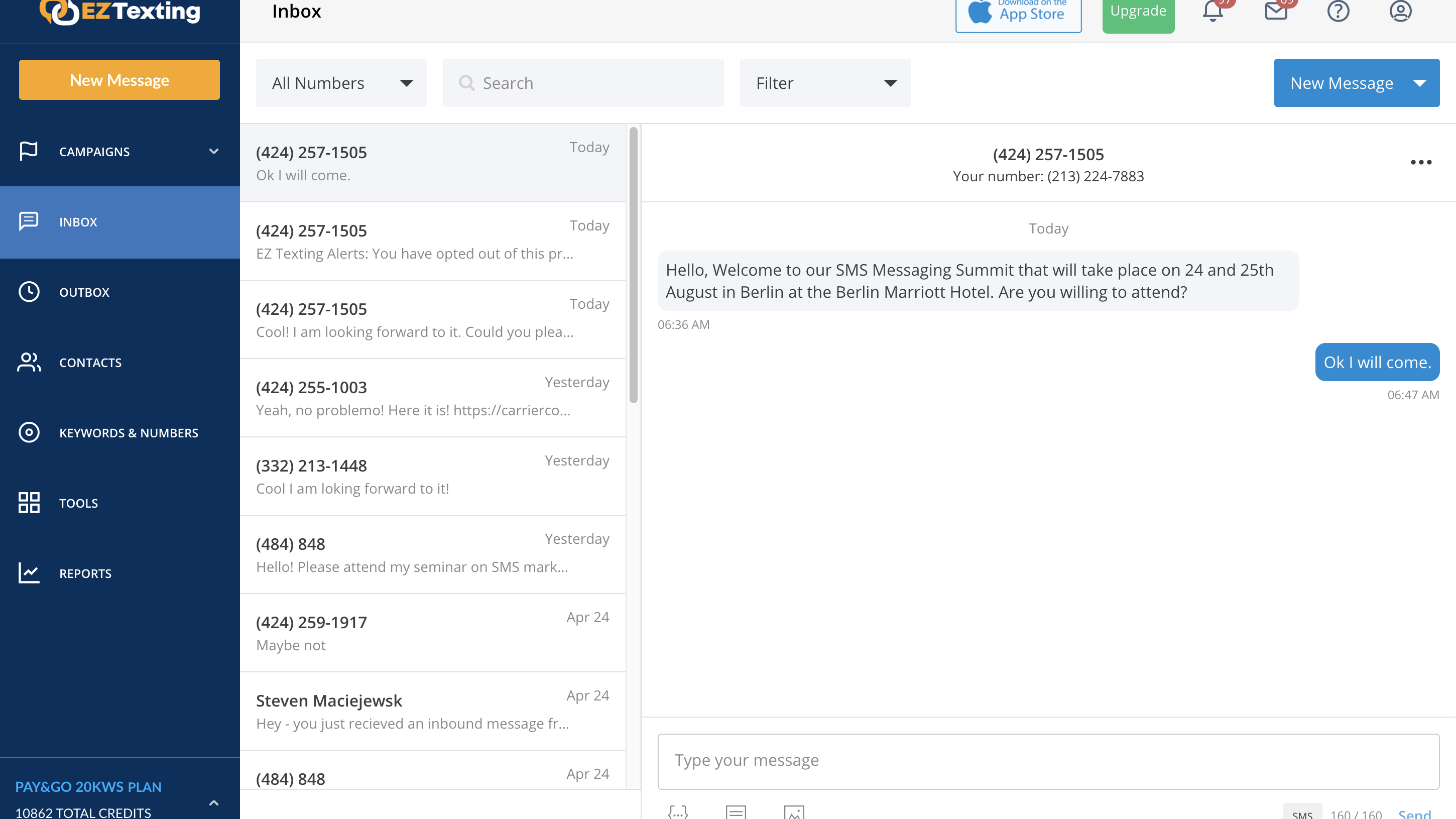The height and width of the screenshot is (819, 1456).
Task: Open the Keywords & Numbers section
Action: point(129,433)
